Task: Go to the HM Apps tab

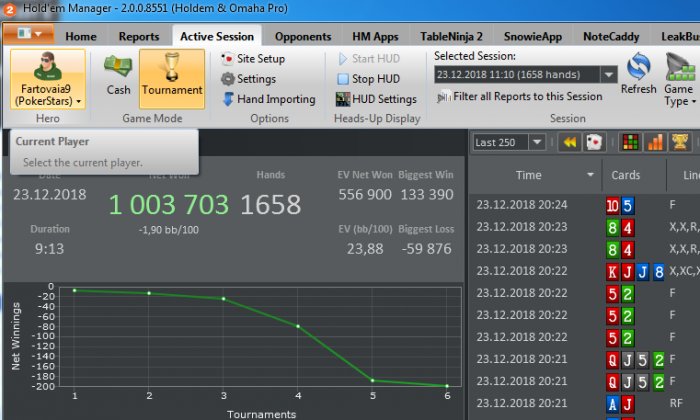Action: click(375, 37)
